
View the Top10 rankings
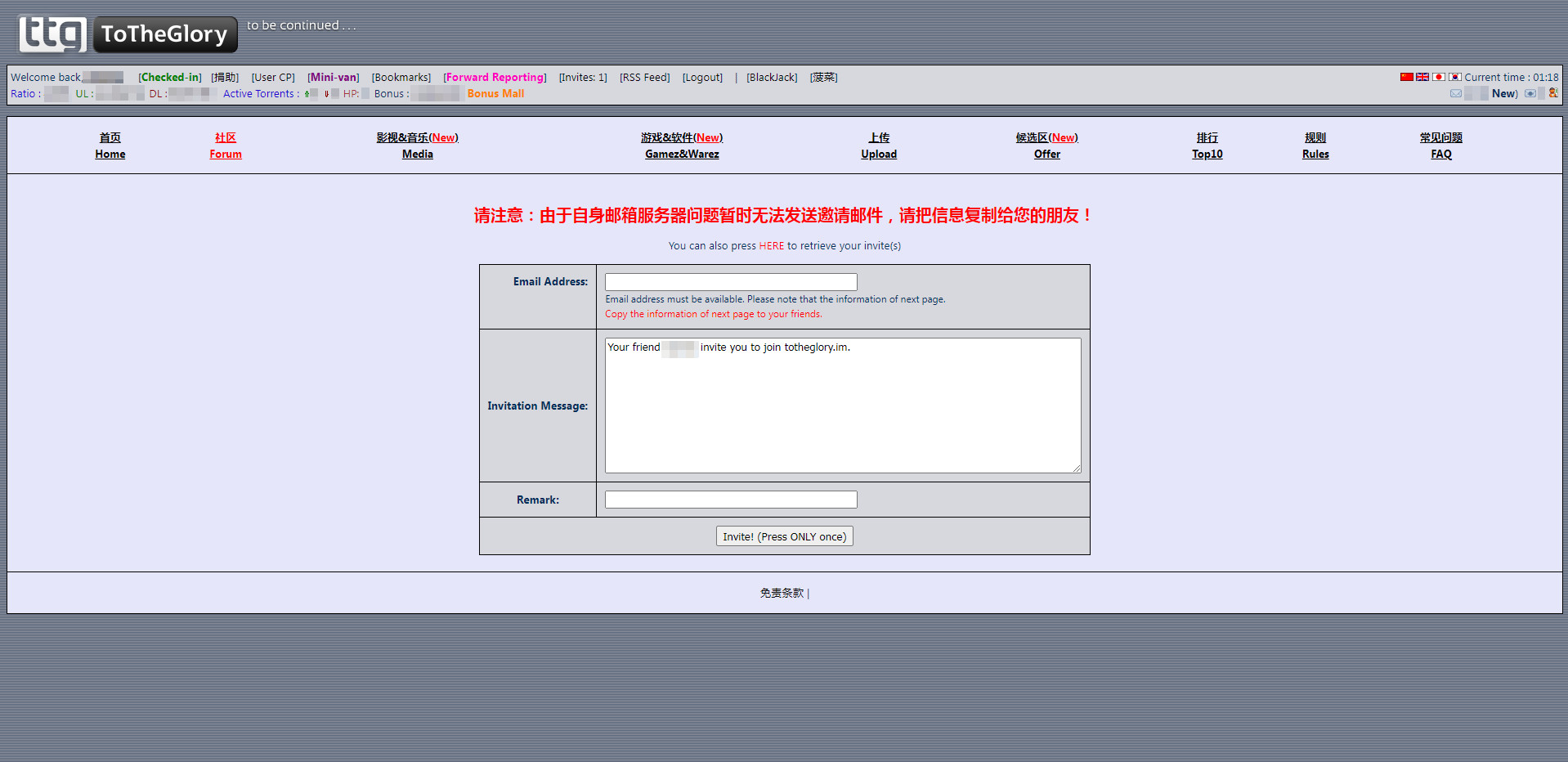click(1207, 146)
